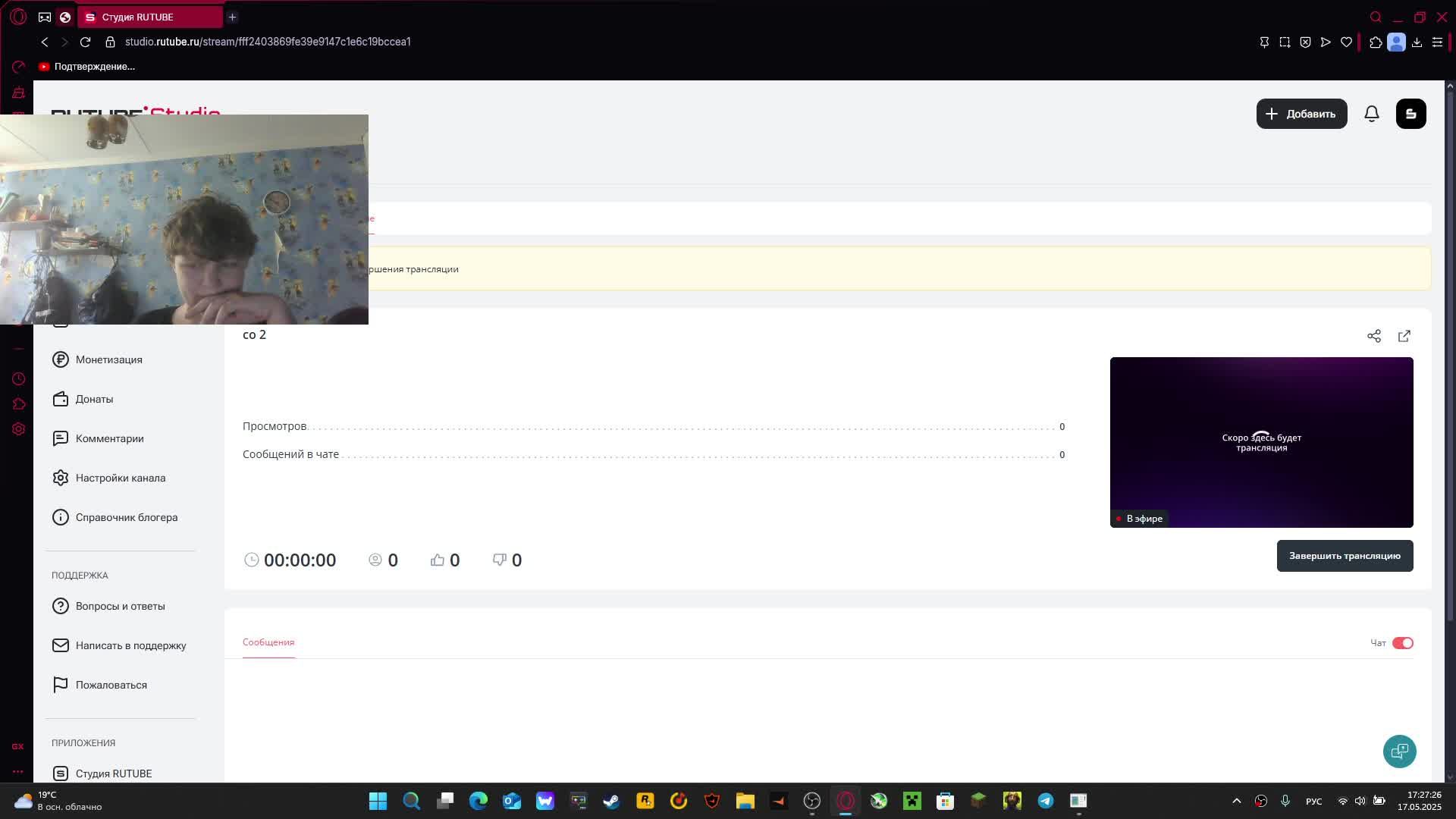
Task: Open Opera pinboards pin icon
Action: coord(1264,42)
